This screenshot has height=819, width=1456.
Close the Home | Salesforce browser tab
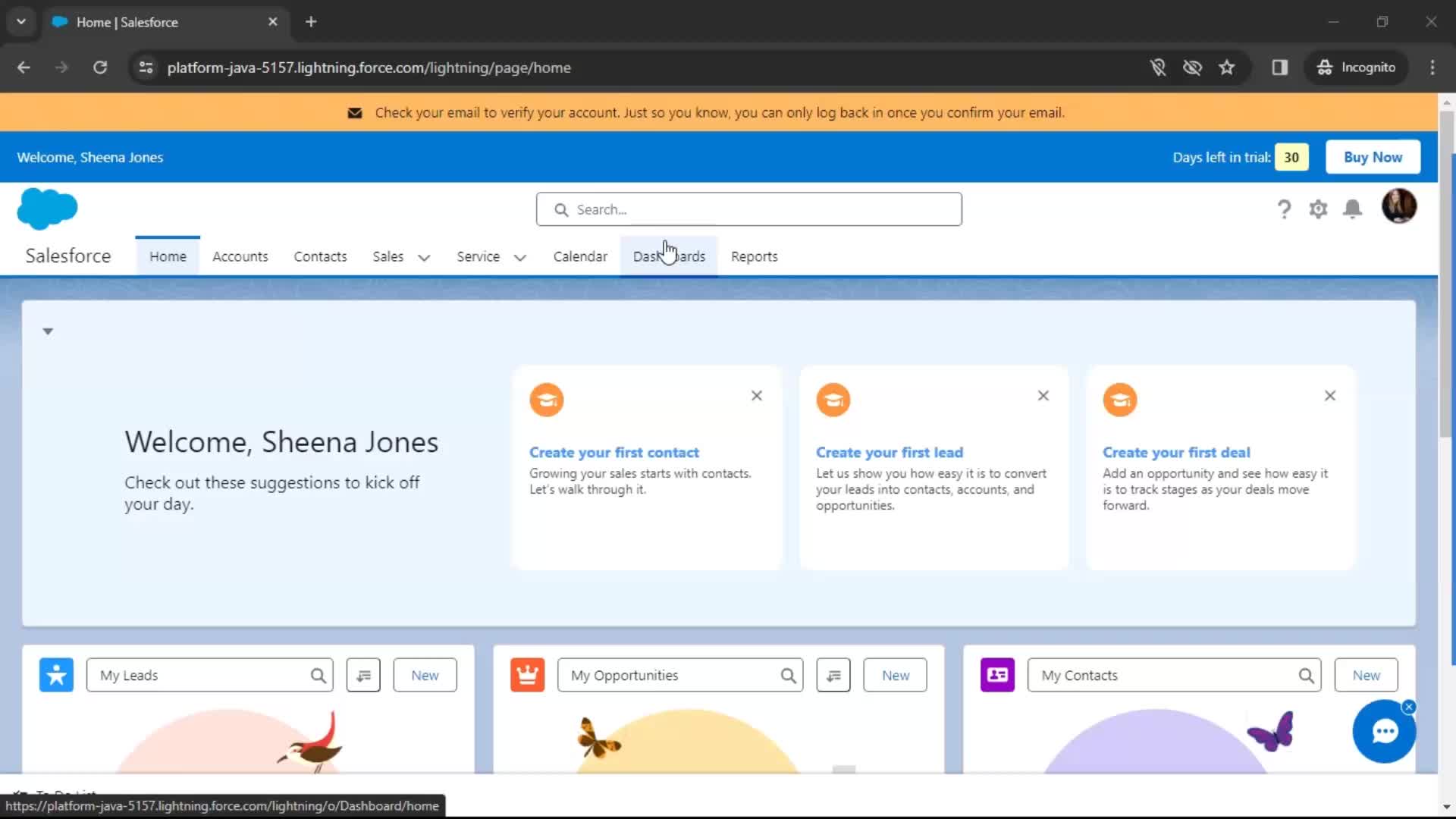pos(272,22)
